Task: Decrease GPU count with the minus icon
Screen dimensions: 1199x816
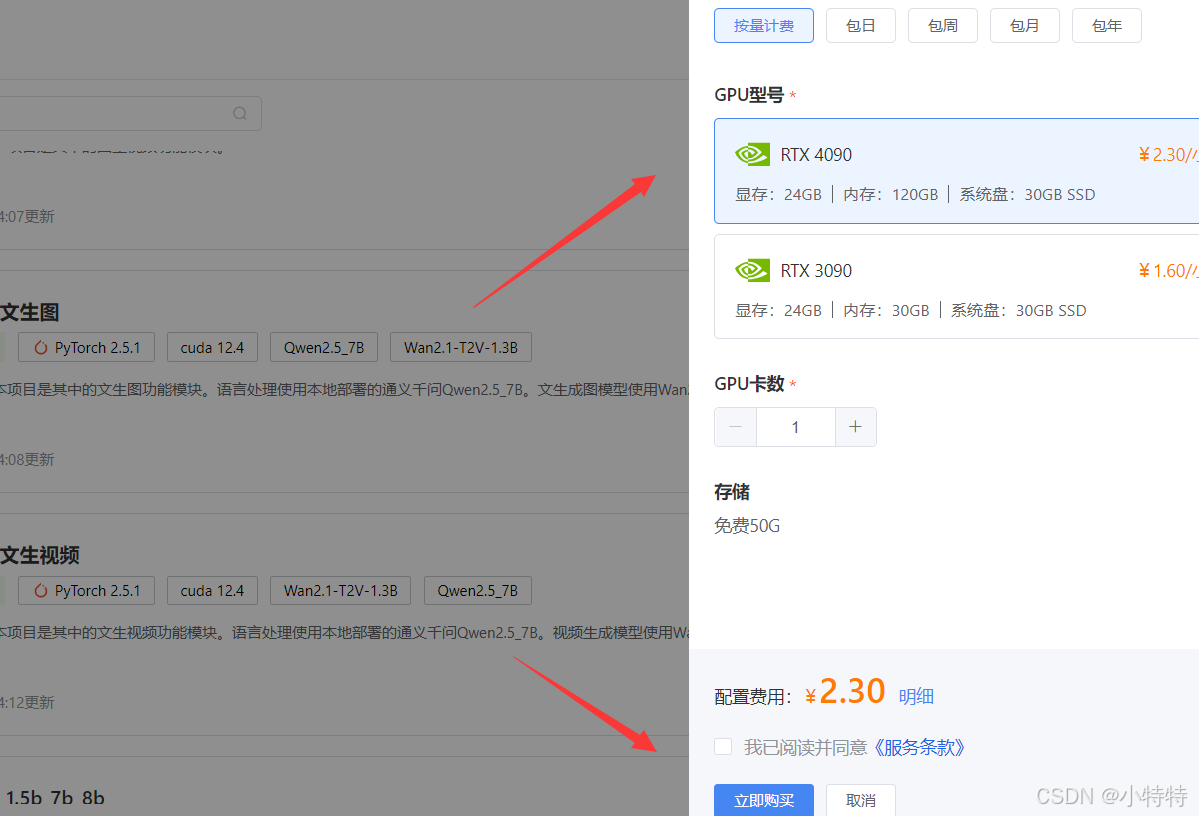Action: [735, 427]
